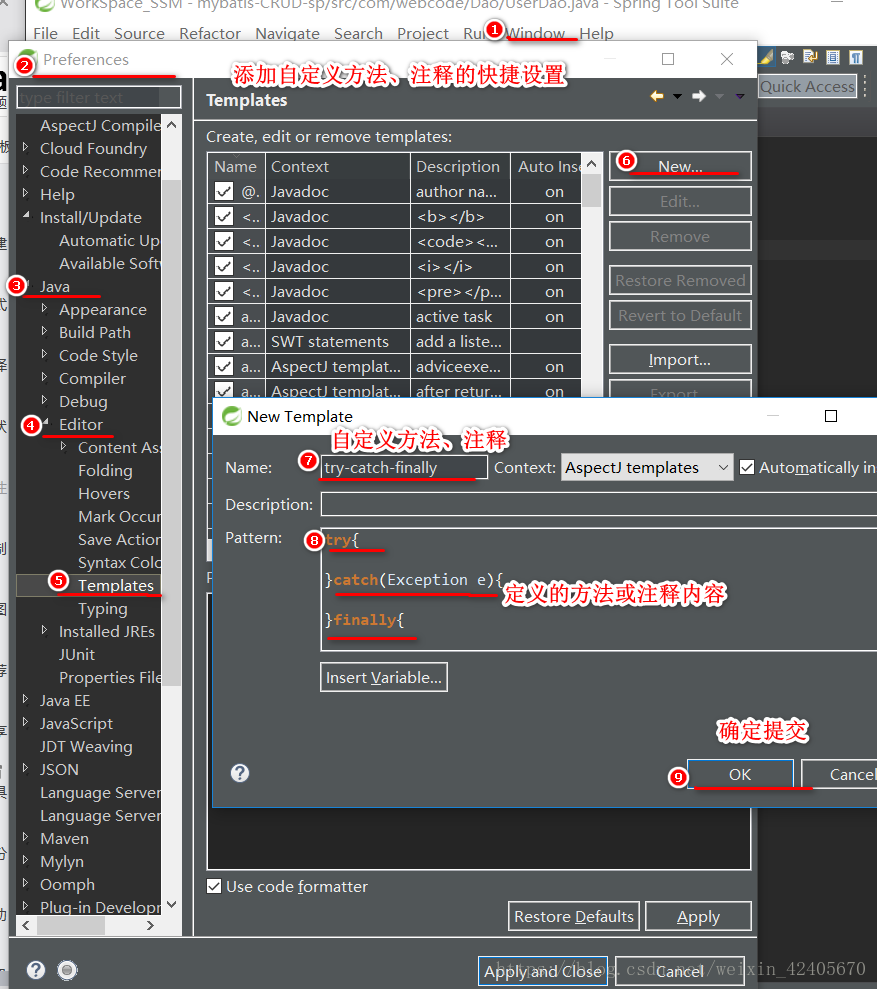Click the oomph record preferences circle icon
877x989 pixels.
point(68,969)
